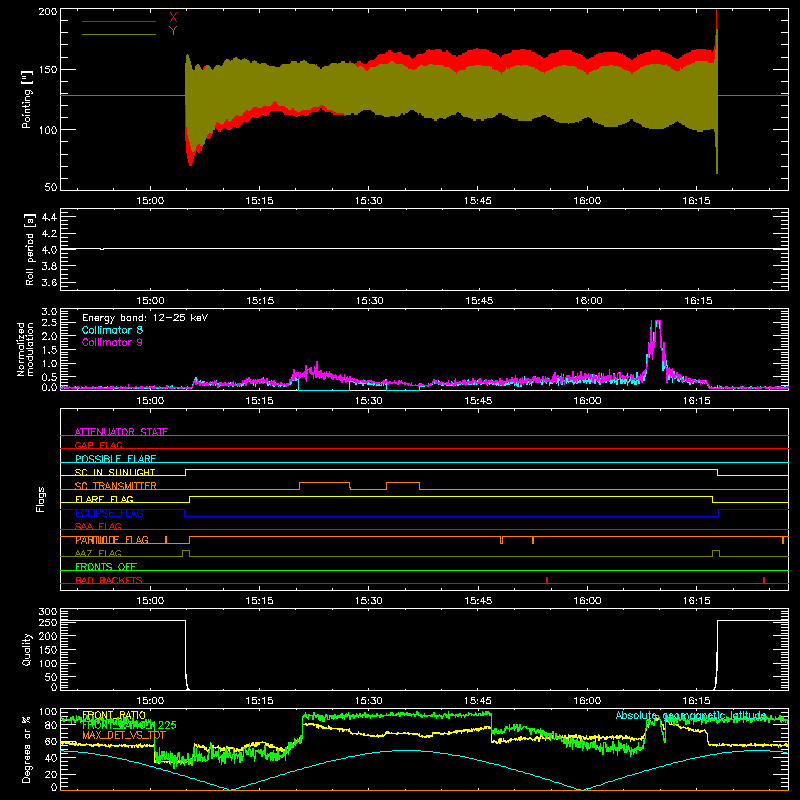Screen dimensions: 800x800
Task: Click the BAD_PACKETS spike near 15:55
Action: tap(547, 580)
